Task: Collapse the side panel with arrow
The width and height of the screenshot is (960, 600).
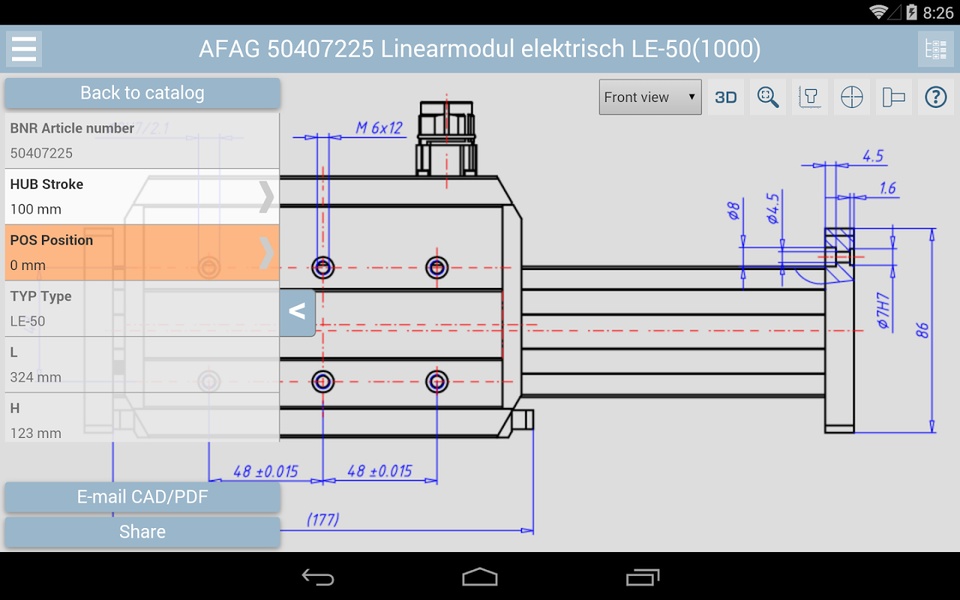Action: pos(298,312)
